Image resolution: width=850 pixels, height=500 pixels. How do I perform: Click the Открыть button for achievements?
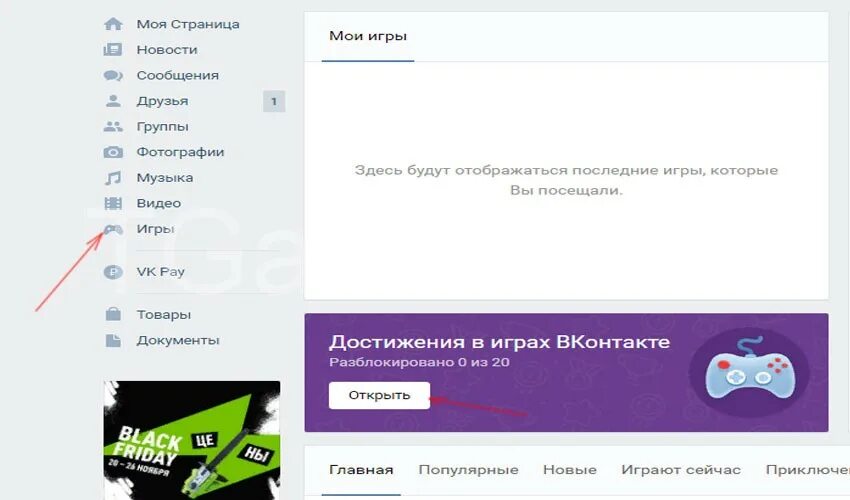tap(379, 395)
